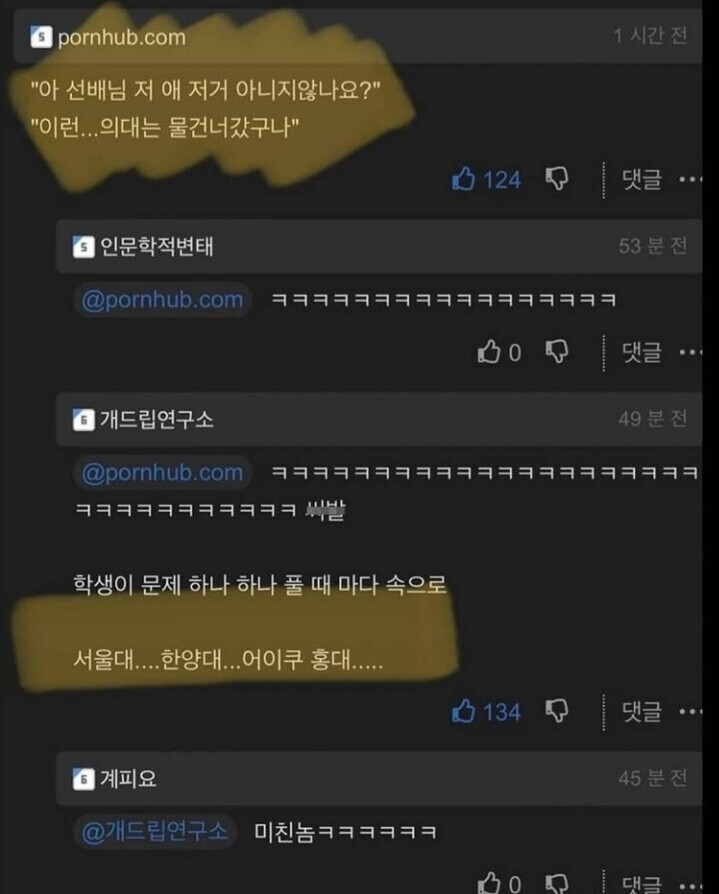Reply via 댓글 on the top comment
Viewport: 719px width, 894px height.
[x=642, y=180]
